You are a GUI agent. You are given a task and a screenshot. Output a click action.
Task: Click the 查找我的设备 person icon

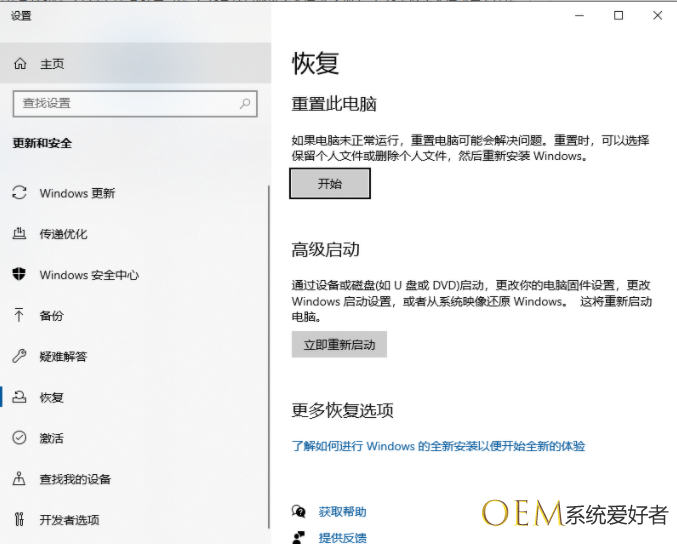click(x=19, y=479)
